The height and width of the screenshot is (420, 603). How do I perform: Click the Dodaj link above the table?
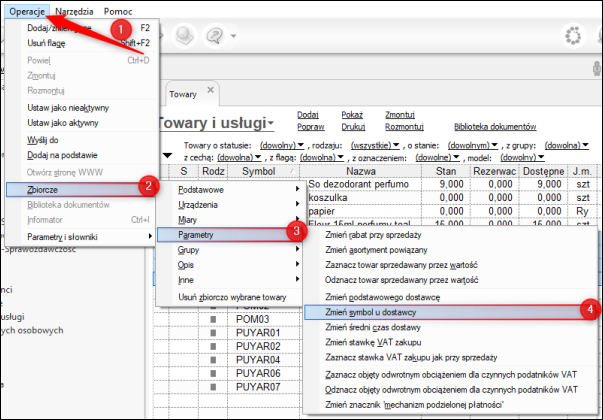coord(308,115)
